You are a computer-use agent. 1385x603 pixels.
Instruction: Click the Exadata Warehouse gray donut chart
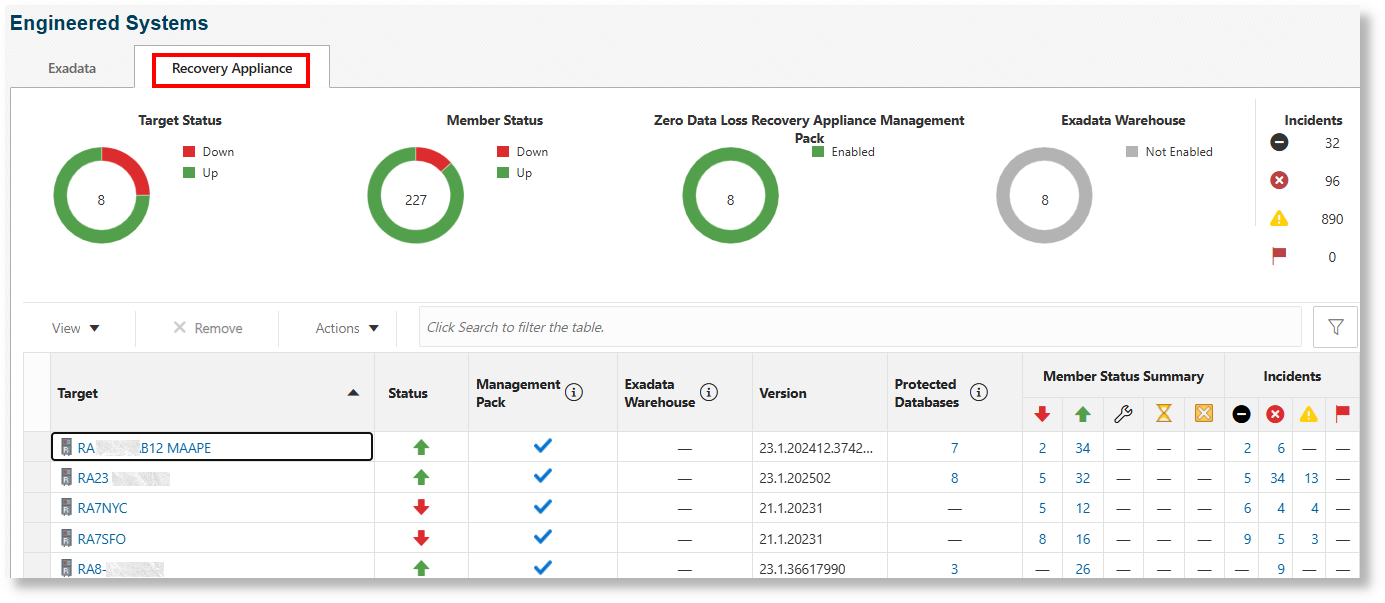(x=1044, y=195)
